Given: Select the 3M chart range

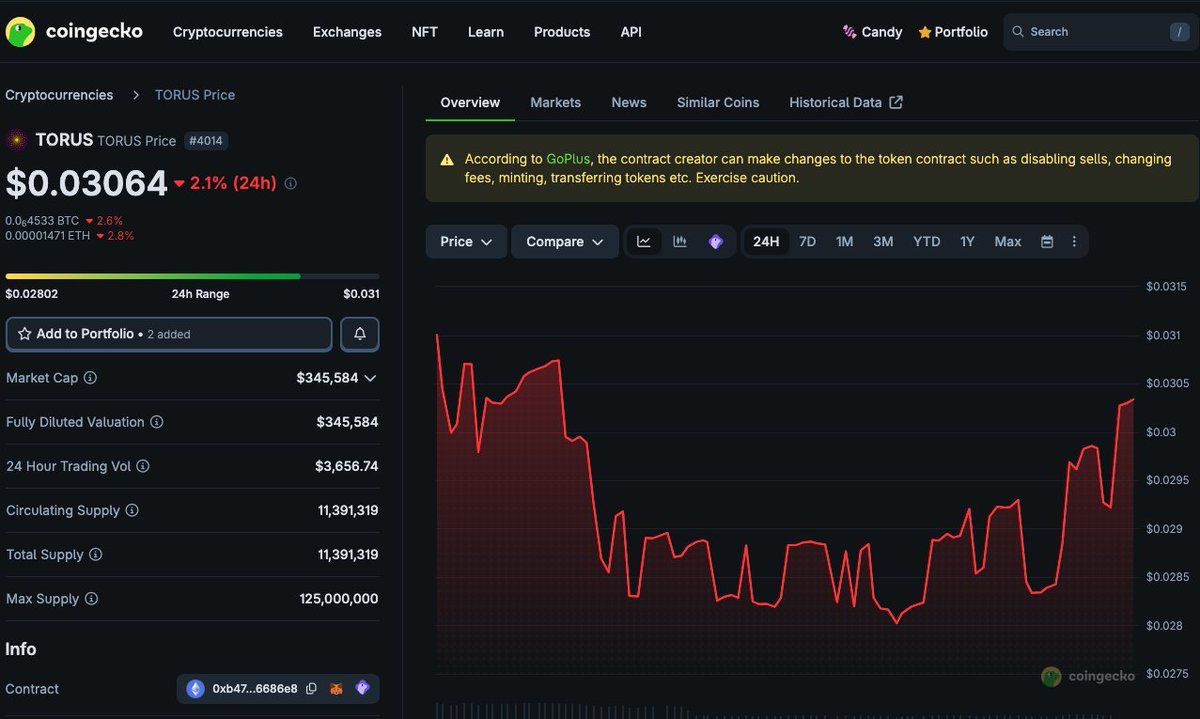Looking at the screenshot, I should pos(883,242).
